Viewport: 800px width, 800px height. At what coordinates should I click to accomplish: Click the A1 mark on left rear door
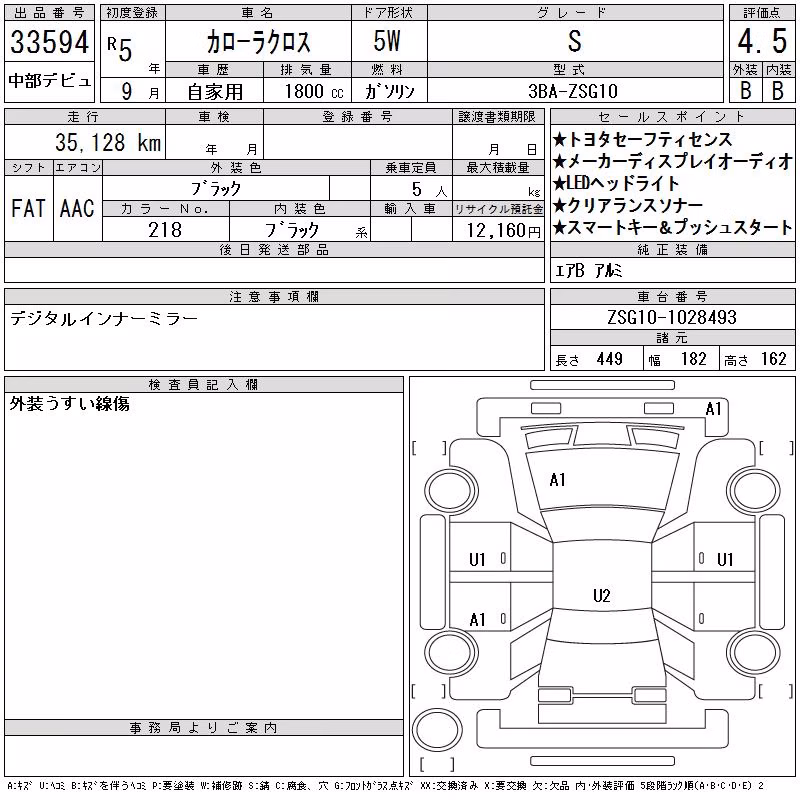(x=477, y=620)
